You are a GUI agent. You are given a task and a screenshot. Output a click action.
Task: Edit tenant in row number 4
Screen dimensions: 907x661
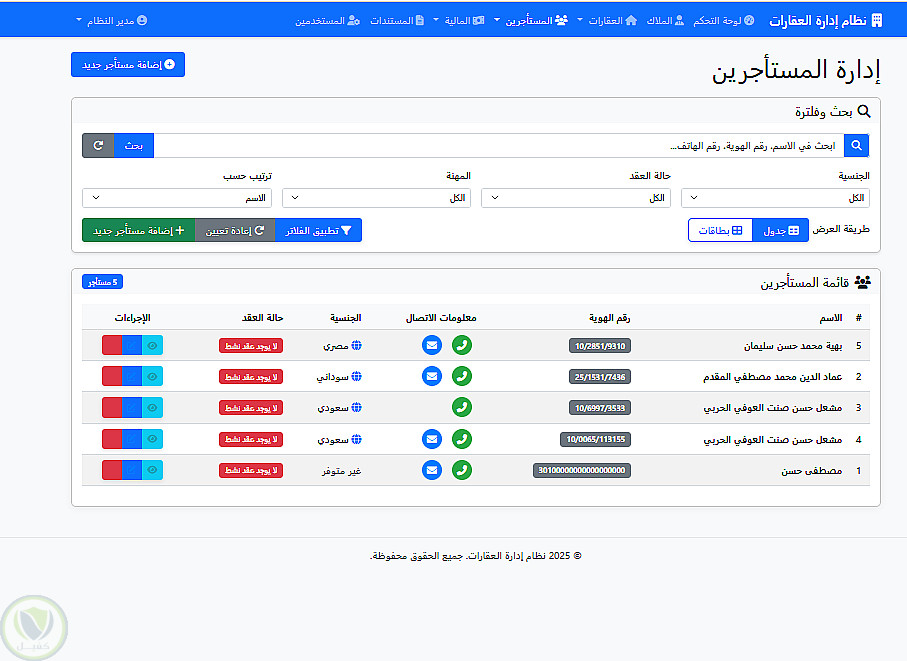[x=132, y=439]
